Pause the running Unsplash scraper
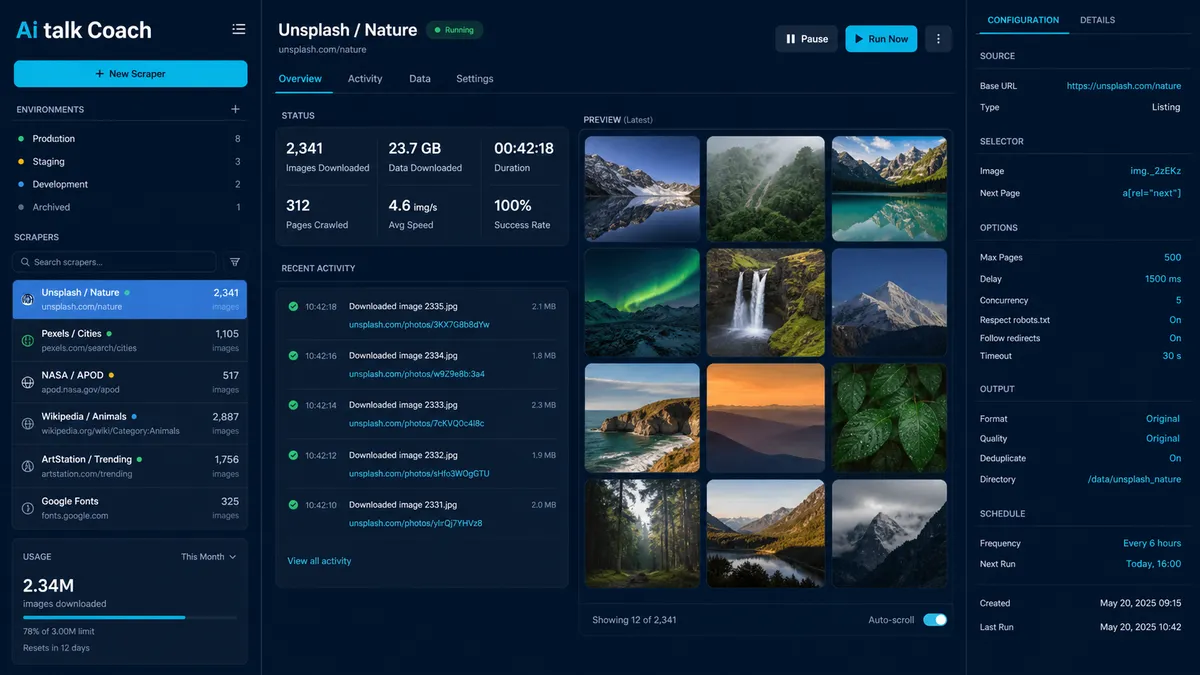 (807, 39)
